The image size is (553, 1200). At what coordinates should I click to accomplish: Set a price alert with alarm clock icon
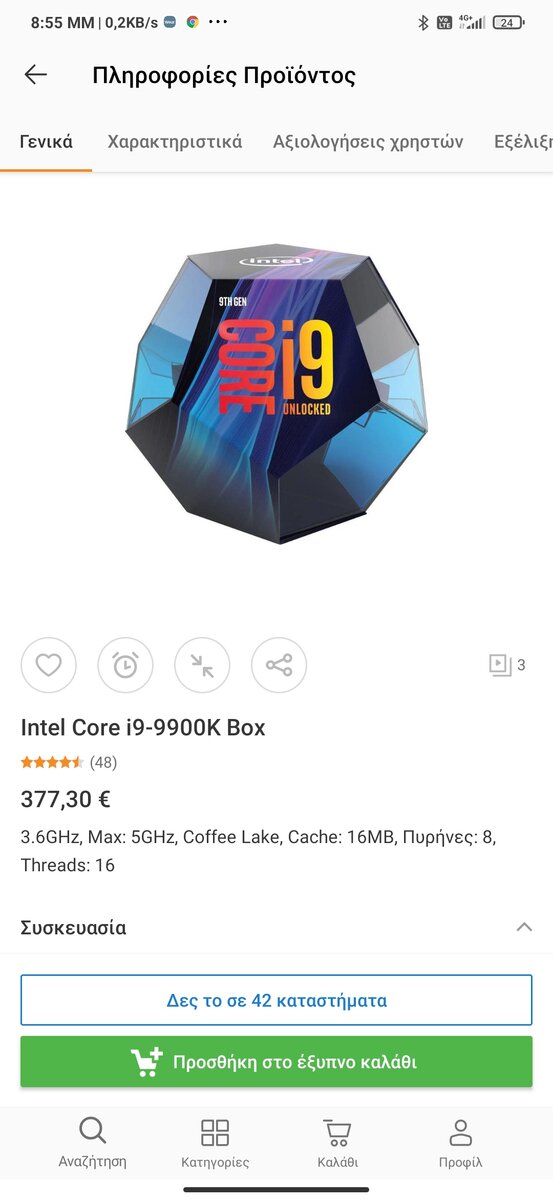tap(125, 665)
